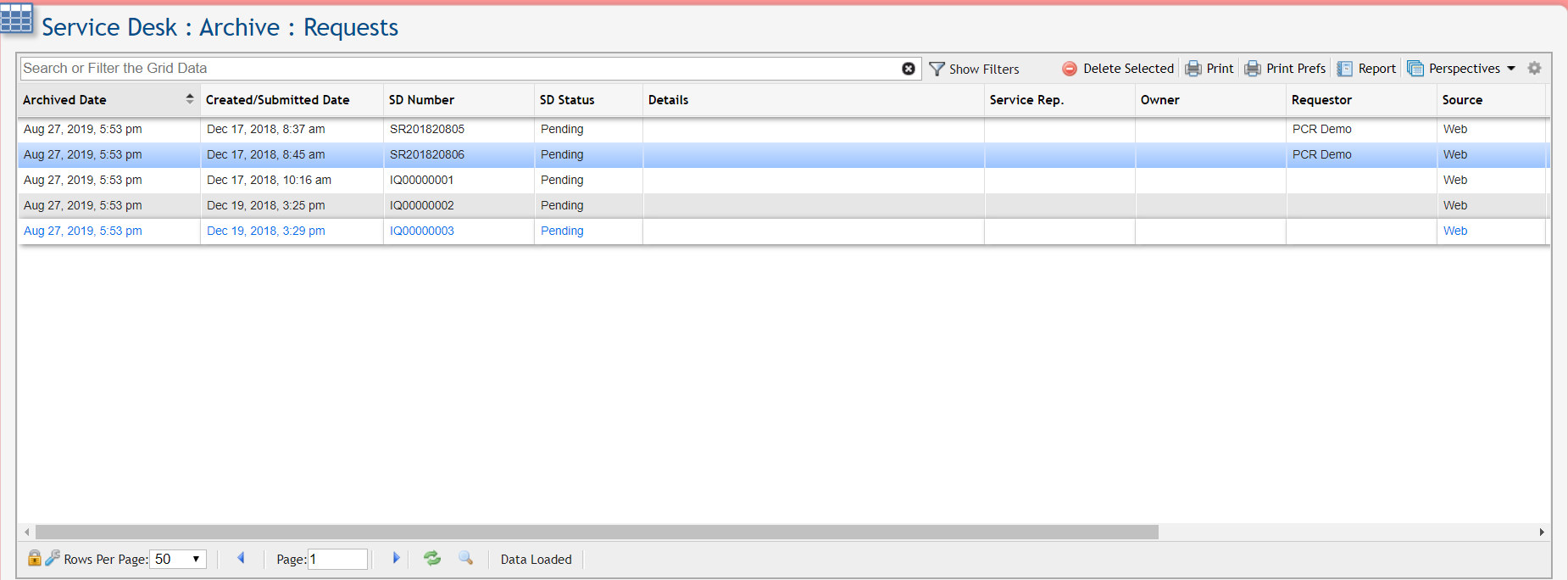Toggle sort arrows on Archived Date column

click(x=190, y=99)
